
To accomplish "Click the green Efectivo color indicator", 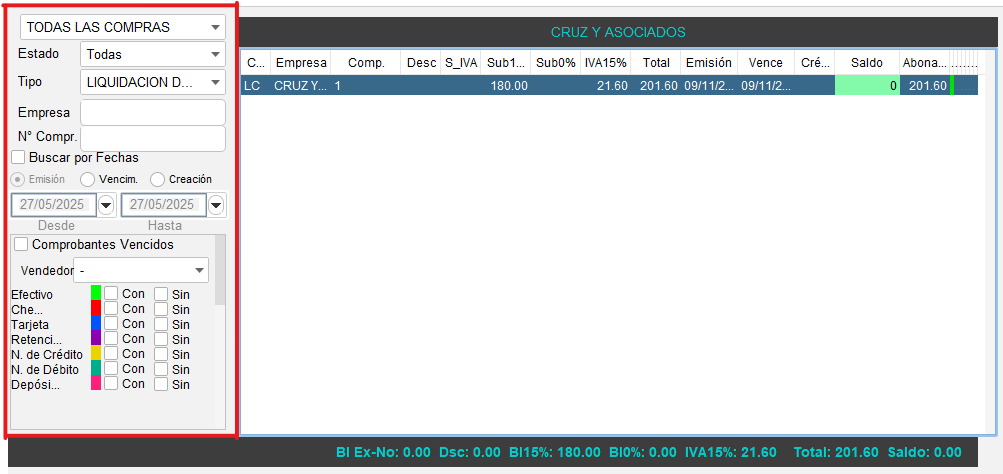I will (96, 294).
